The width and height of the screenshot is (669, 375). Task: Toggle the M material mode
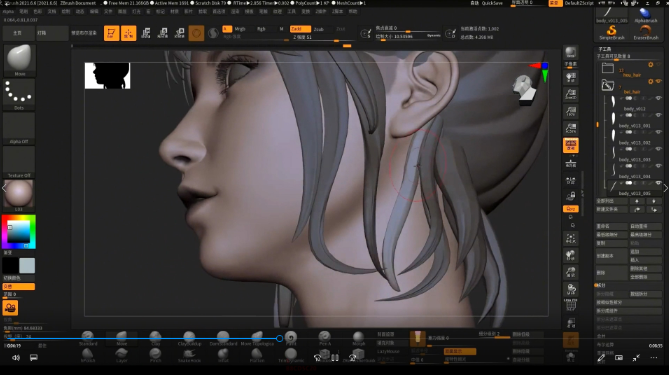click(x=281, y=29)
